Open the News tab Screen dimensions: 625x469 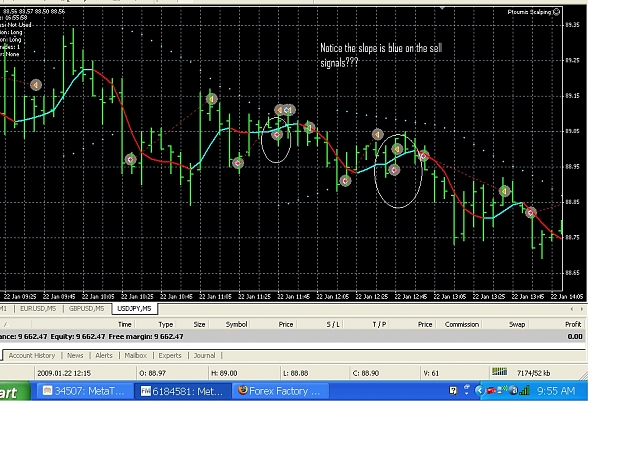pos(75,355)
